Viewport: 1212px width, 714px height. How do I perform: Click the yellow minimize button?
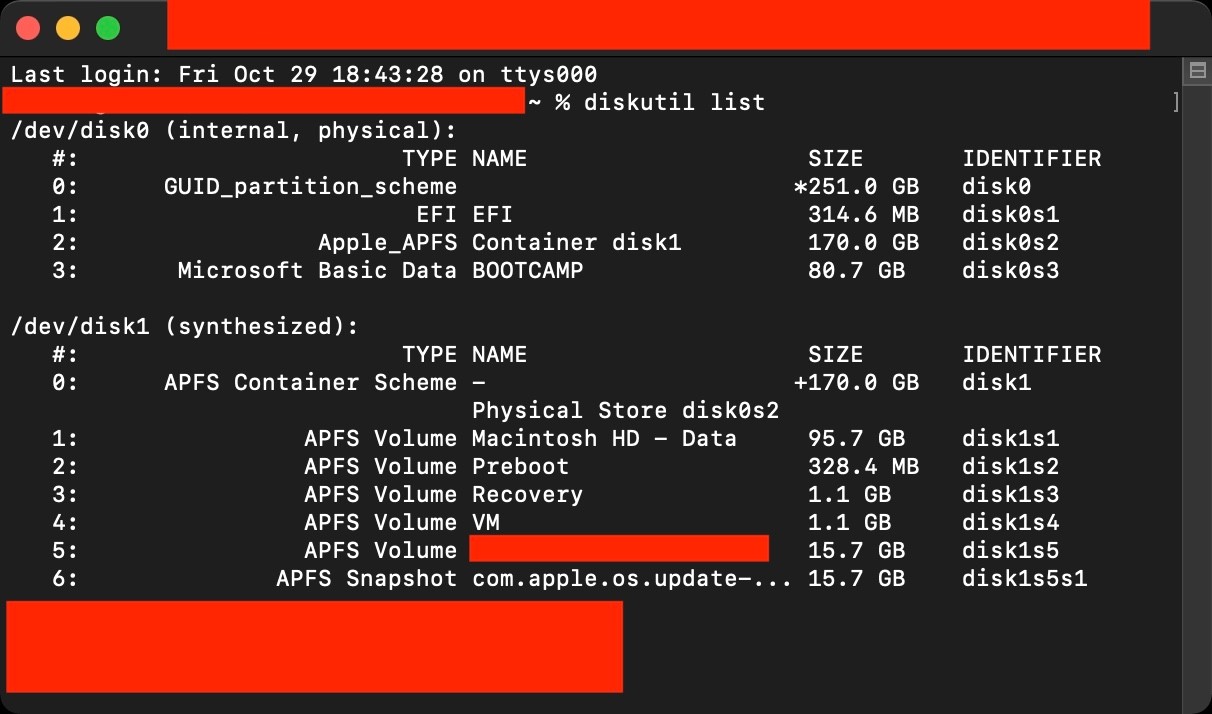click(68, 28)
